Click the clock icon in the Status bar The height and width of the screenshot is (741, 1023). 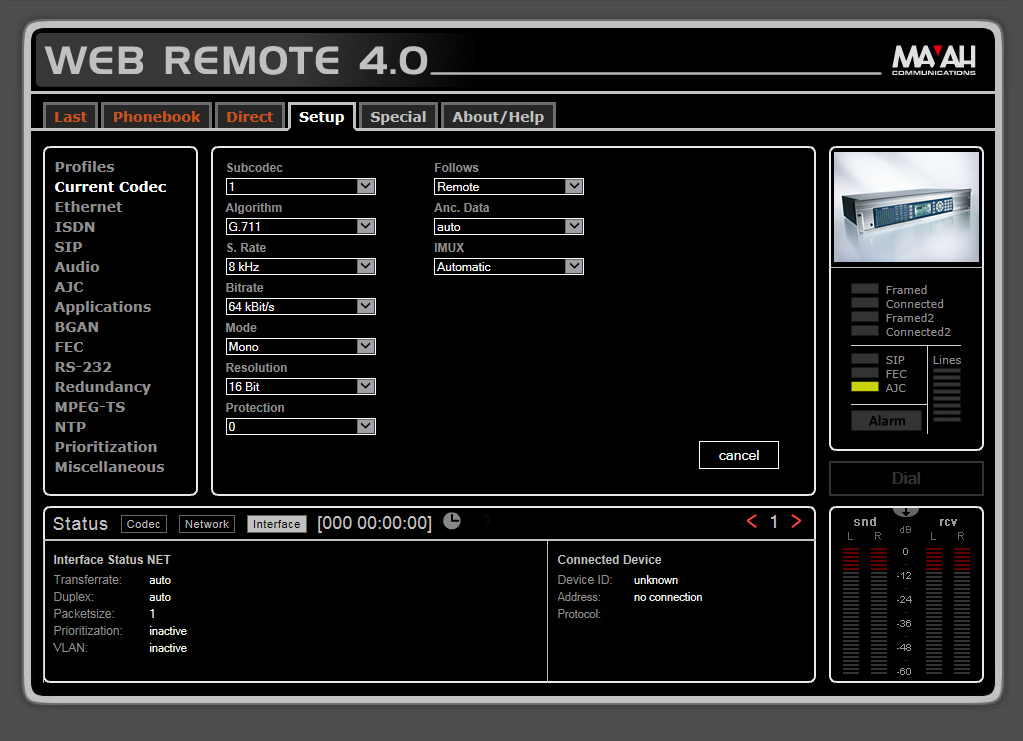coord(451,521)
